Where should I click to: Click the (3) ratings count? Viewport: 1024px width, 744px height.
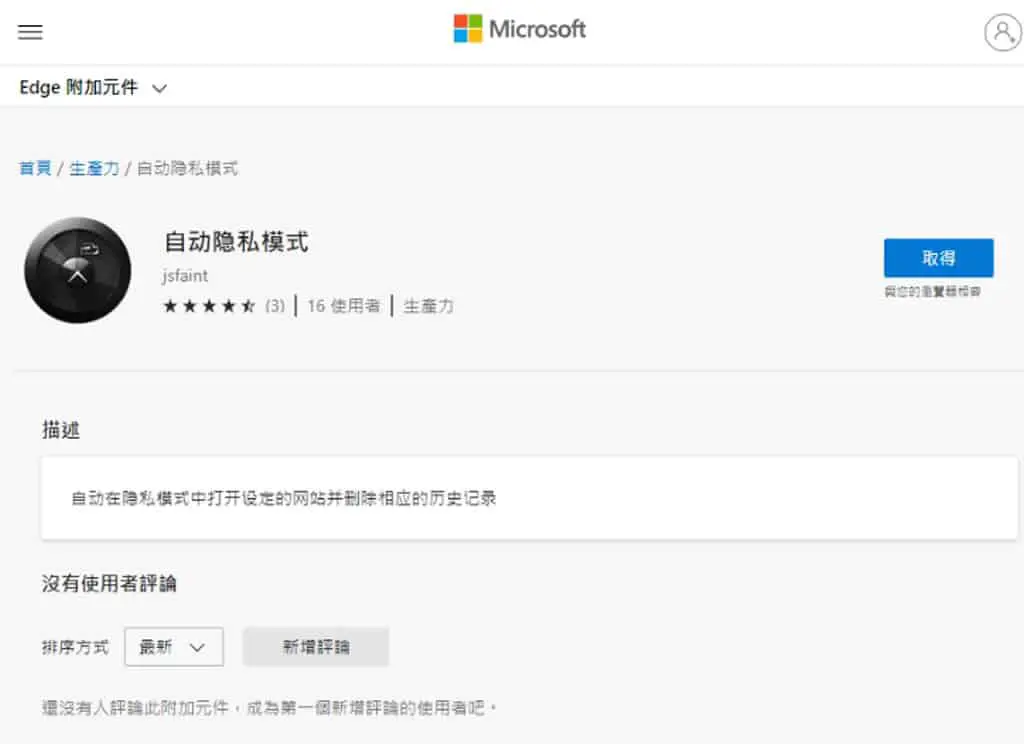tap(275, 306)
